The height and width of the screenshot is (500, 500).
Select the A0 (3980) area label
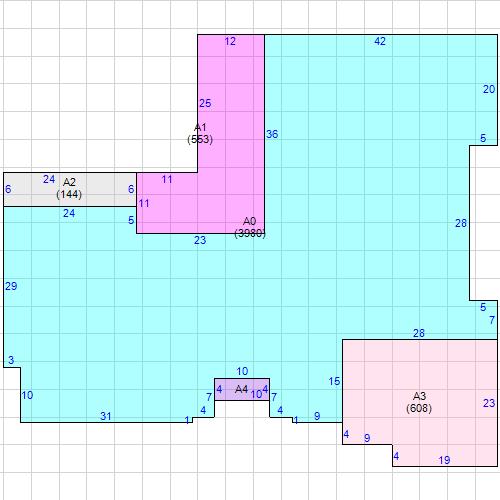tap(250, 227)
